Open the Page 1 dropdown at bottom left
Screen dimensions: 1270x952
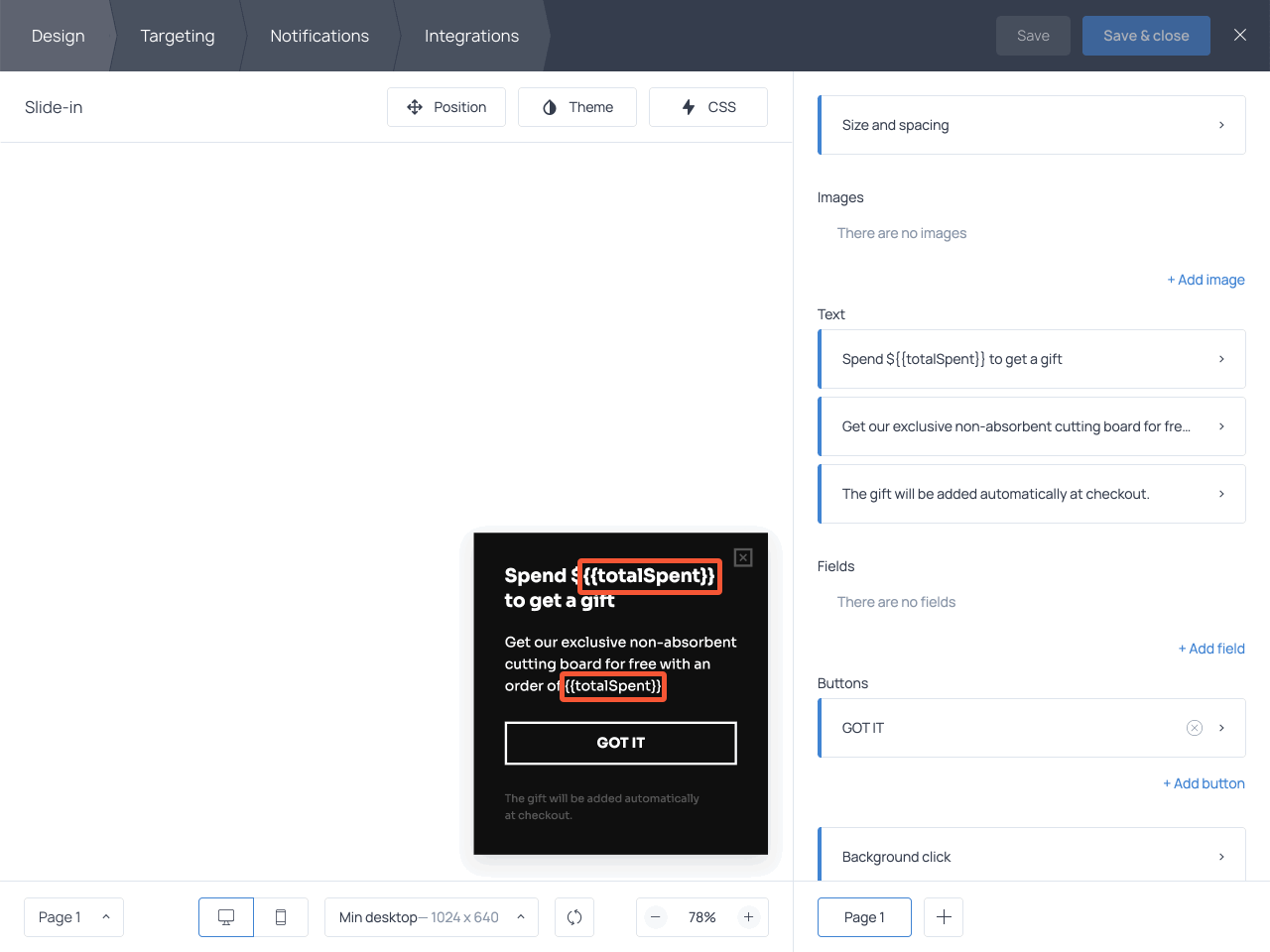coord(73,916)
